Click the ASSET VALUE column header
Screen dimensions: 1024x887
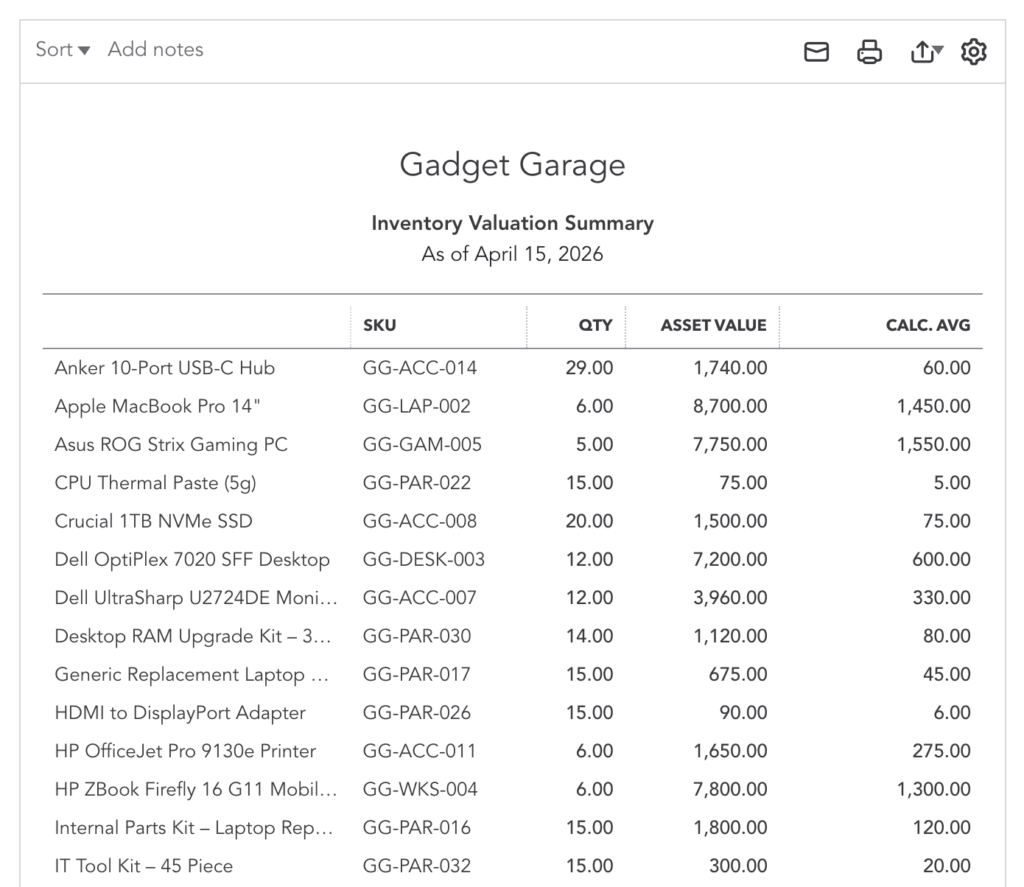pyautogui.click(x=714, y=325)
